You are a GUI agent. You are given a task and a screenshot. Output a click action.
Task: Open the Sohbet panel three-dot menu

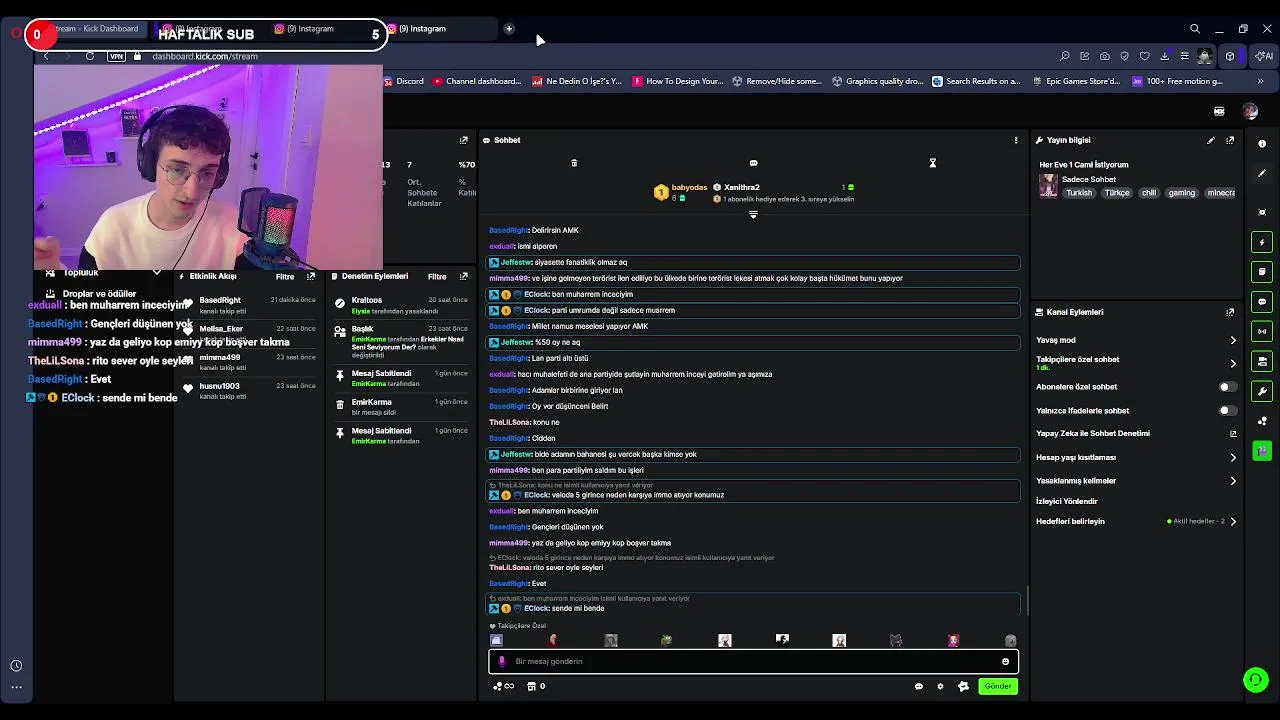[1016, 140]
